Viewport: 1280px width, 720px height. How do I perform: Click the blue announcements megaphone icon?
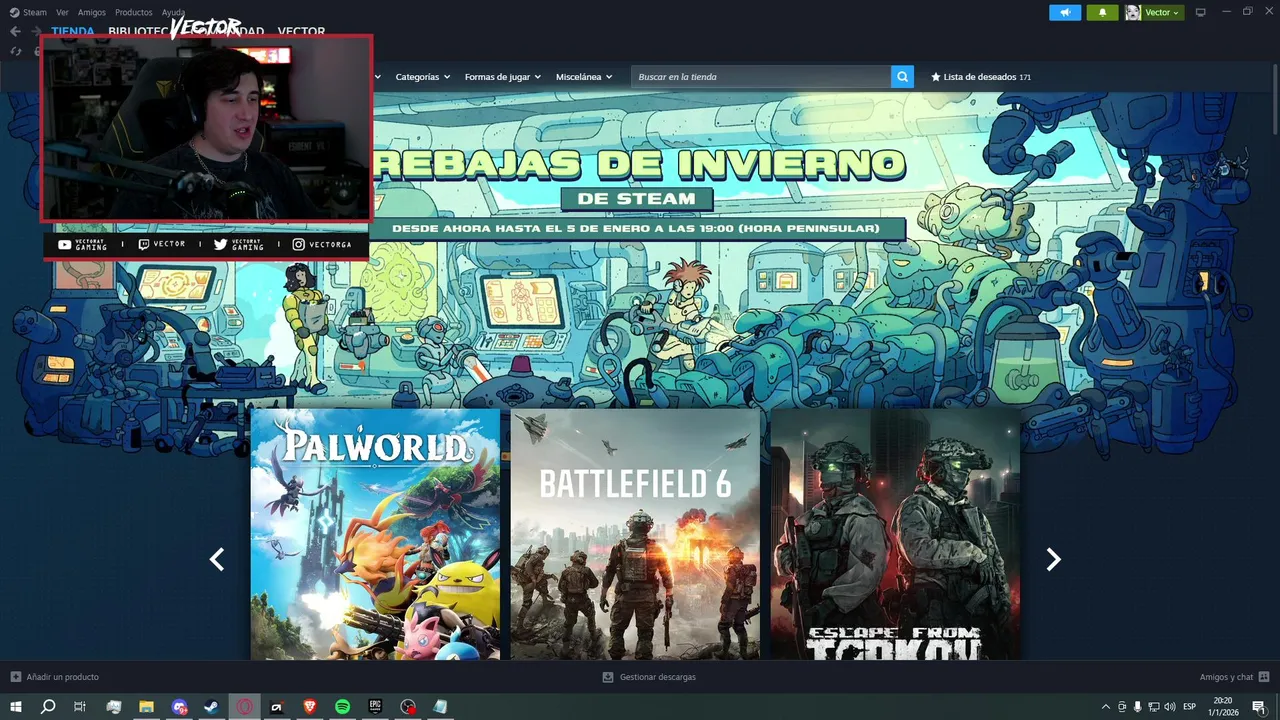point(1065,12)
